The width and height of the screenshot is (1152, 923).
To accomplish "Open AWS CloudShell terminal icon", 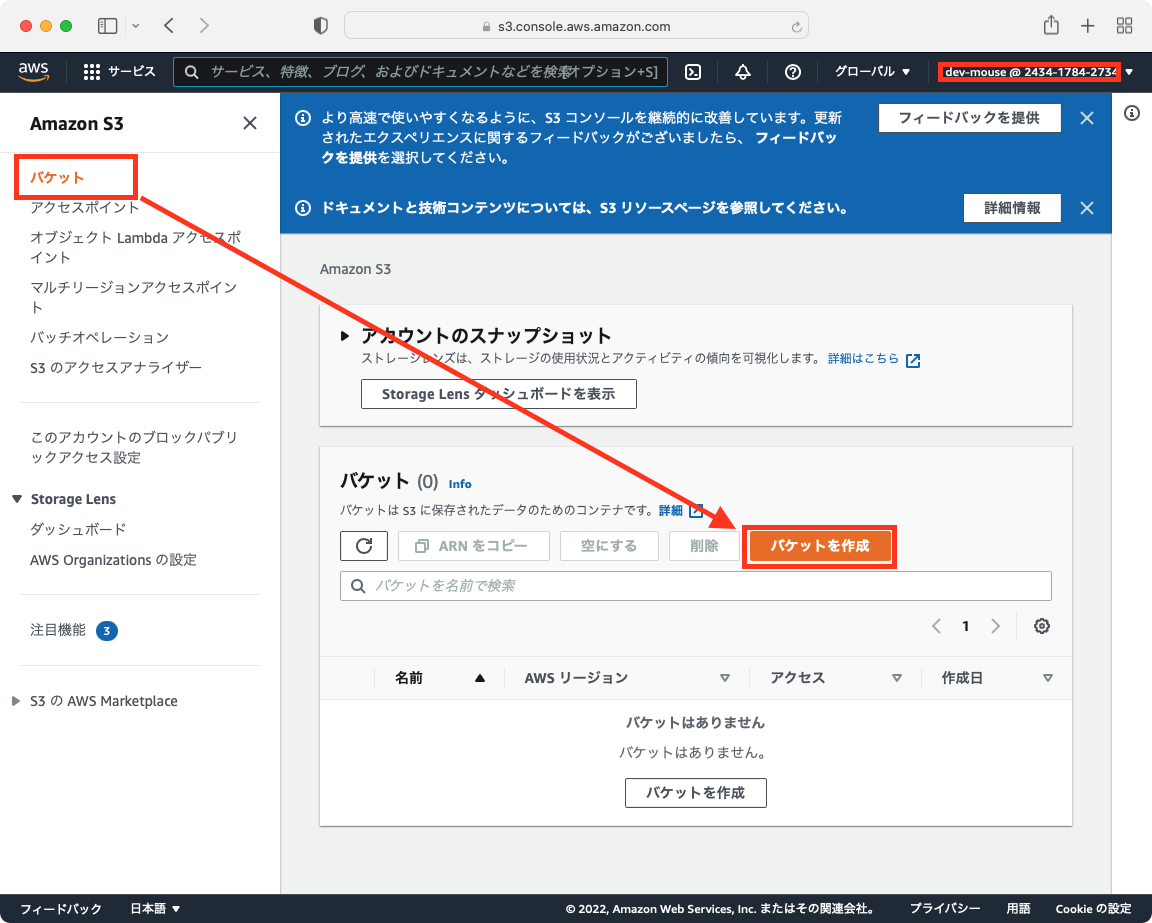I will [x=692, y=72].
